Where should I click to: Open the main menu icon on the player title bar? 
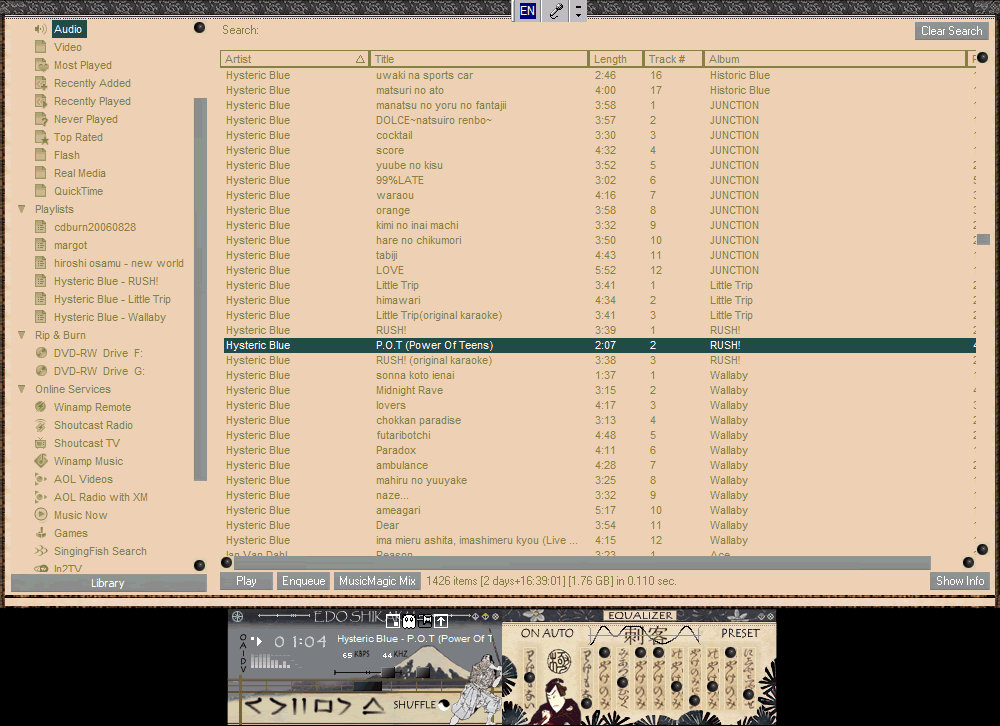click(237, 616)
